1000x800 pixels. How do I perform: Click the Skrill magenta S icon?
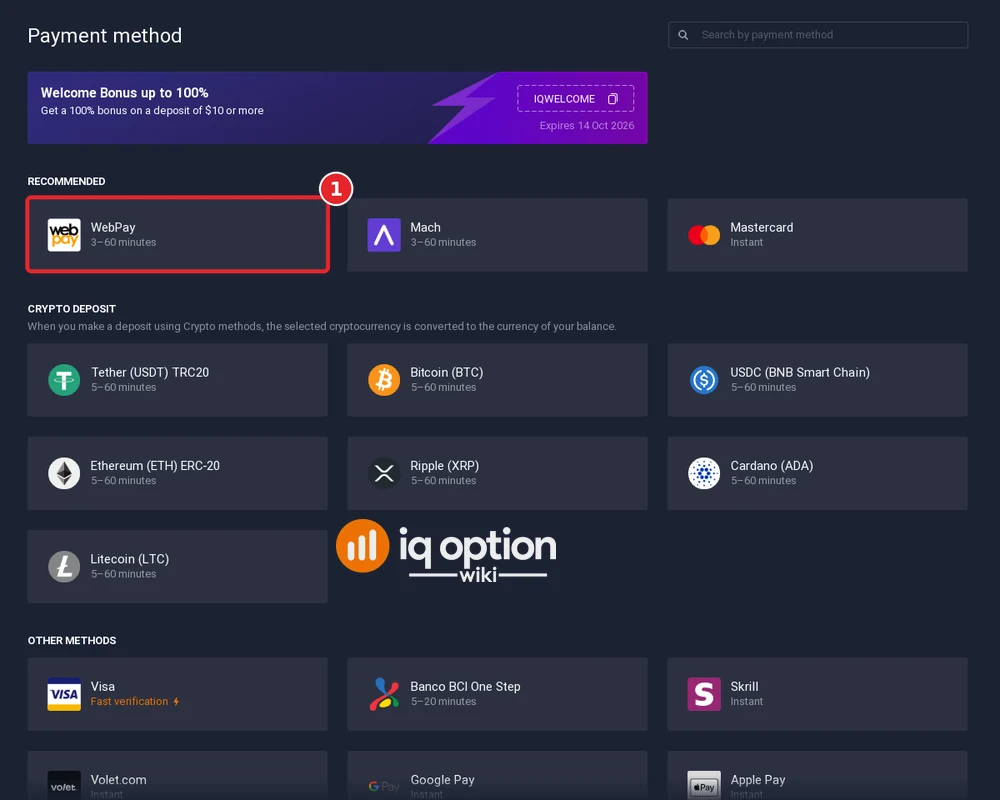coord(704,693)
